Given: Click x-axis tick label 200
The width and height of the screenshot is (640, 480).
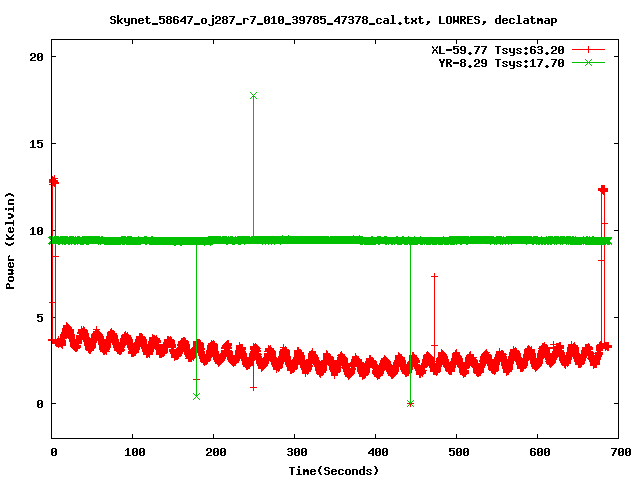Looking at the screenshot, I should click(x=216, y=452).
